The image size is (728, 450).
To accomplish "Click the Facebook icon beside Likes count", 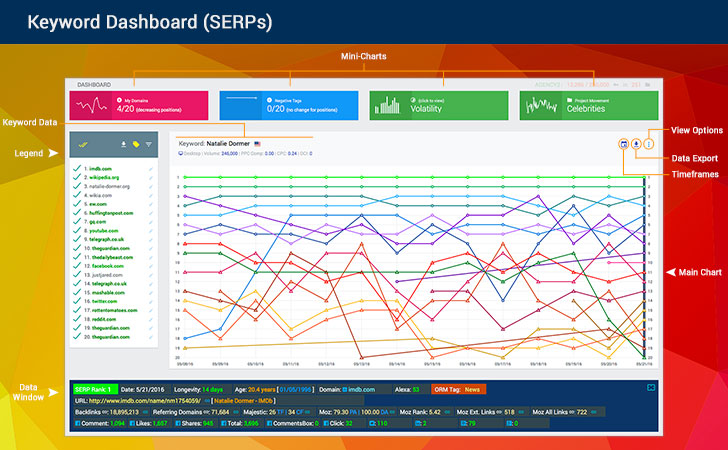I will (x=132, y=424).
